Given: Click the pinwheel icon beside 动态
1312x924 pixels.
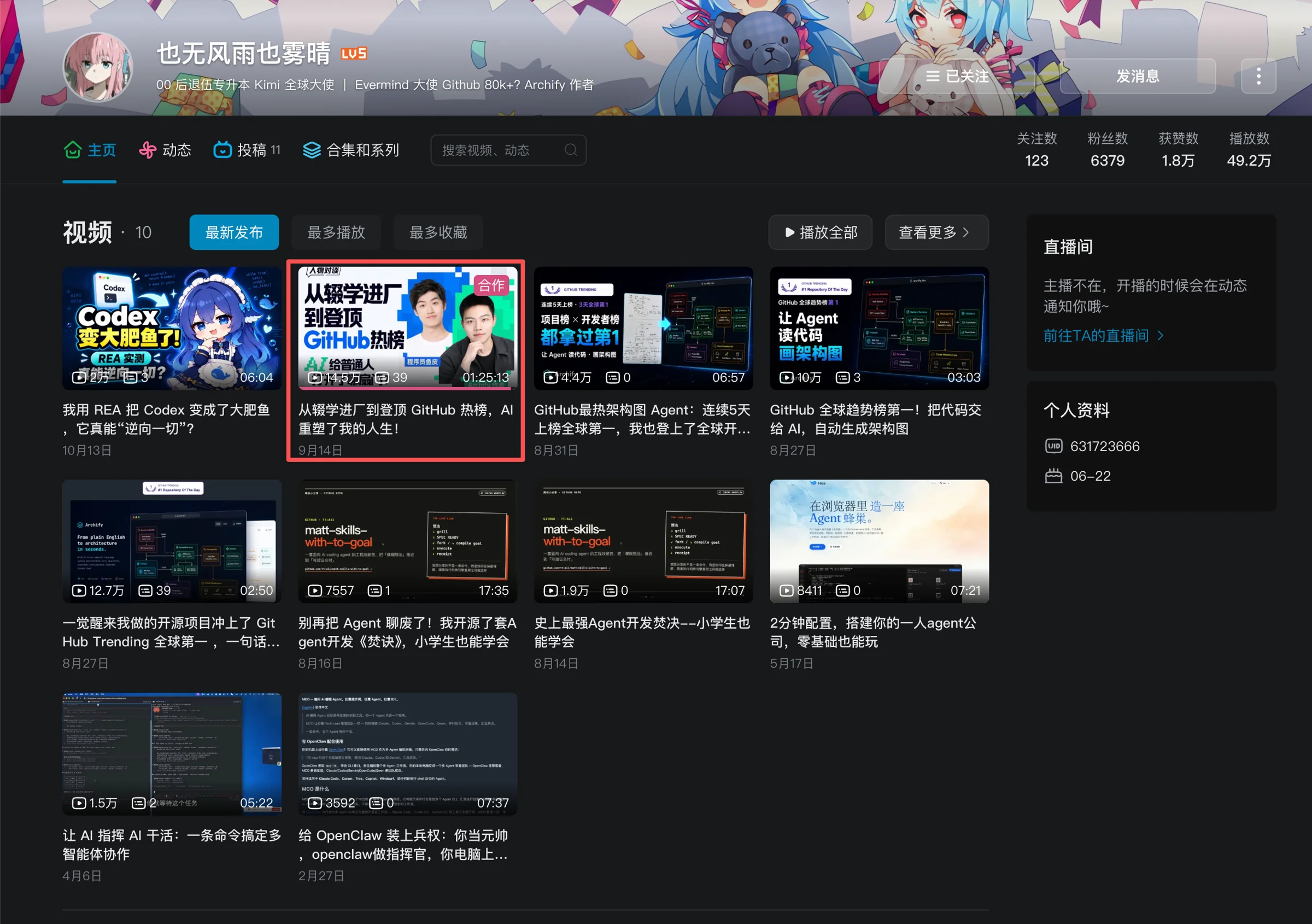Looking at the screenshot, I should click(148, 150).
